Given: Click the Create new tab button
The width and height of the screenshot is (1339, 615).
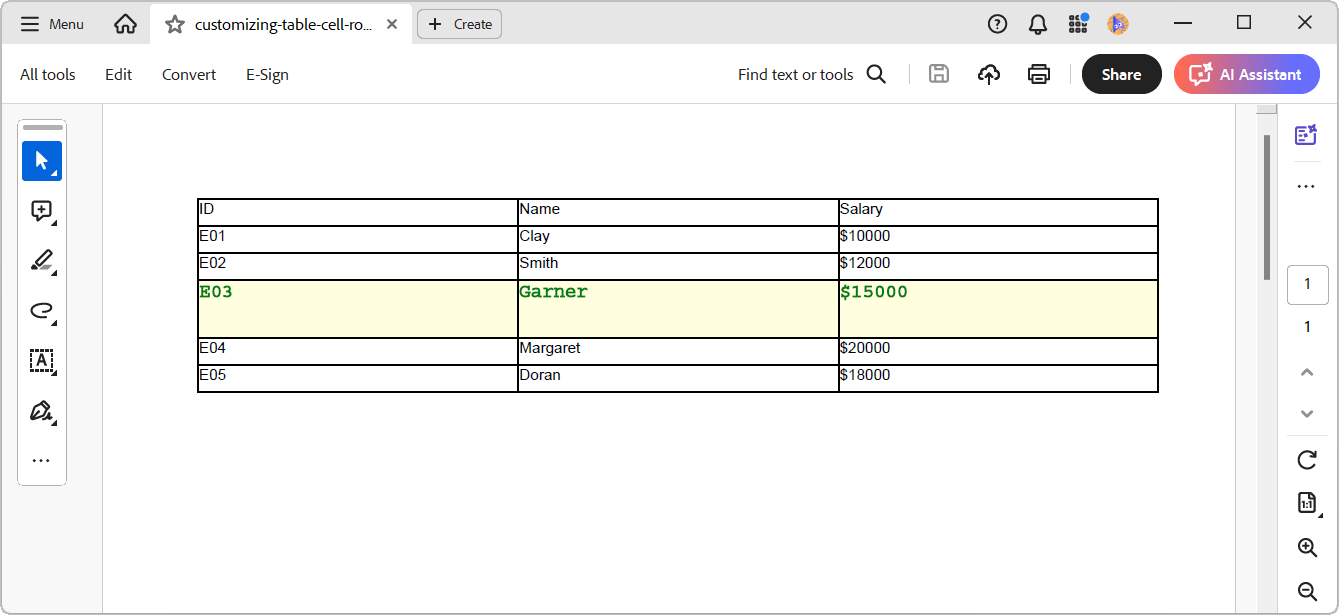Looking at the screenshot, I should (x=459, y=24).
